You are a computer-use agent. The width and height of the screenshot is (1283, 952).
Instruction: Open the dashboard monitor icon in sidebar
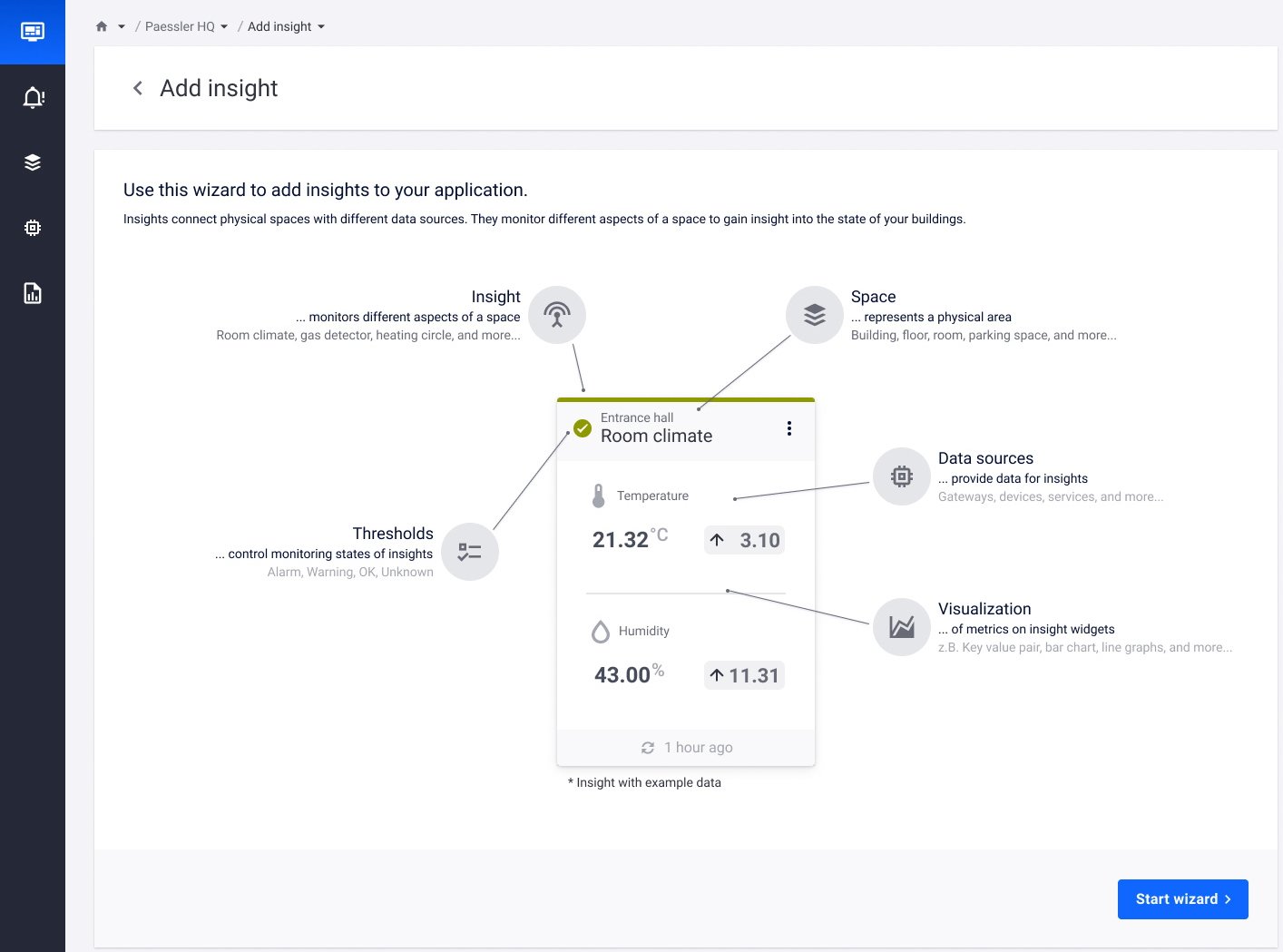click(x=33, y=32)
